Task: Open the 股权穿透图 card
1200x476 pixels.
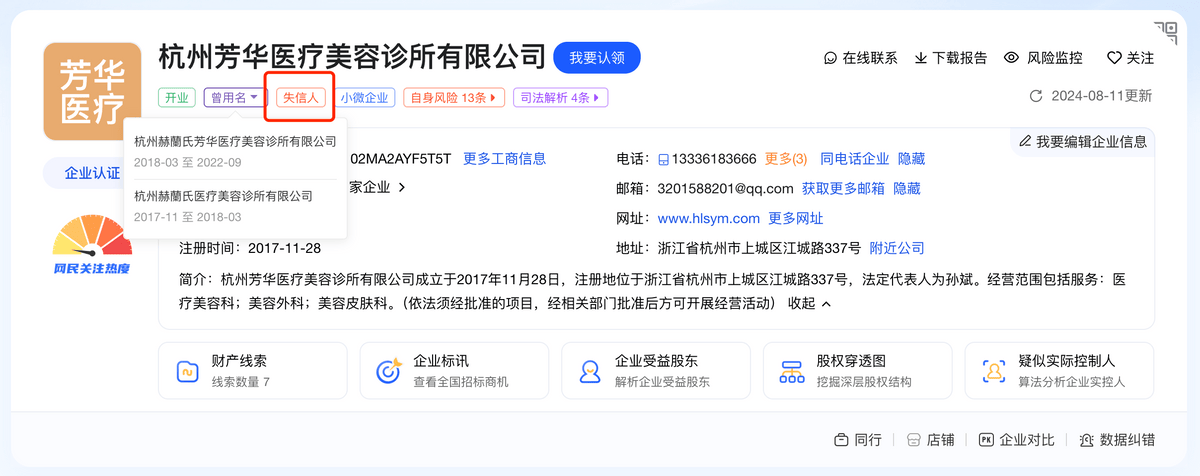Action: [858, 371]
